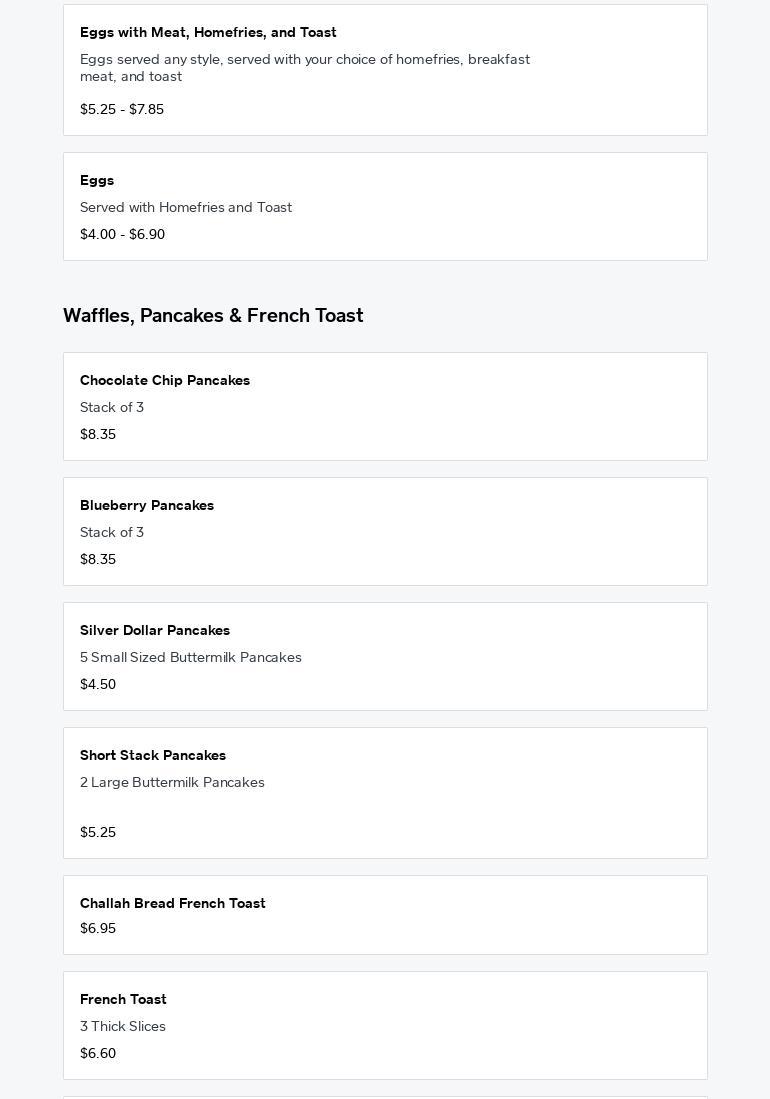The image size is (770, 1099).
Task: Click the Served with Homefries and Toast description
Action: [x=186, y=207]
